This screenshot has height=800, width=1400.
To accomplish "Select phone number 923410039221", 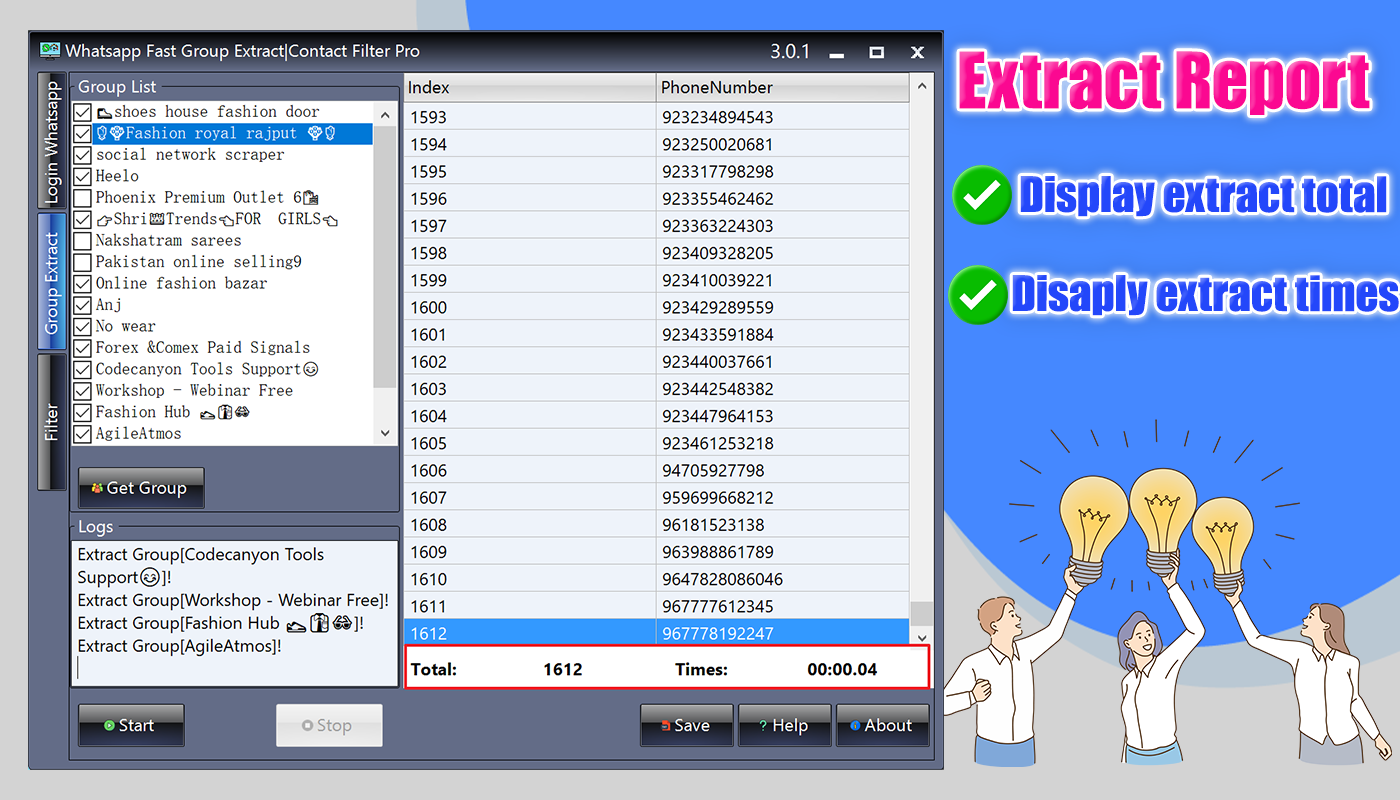I will pos(783,280).
